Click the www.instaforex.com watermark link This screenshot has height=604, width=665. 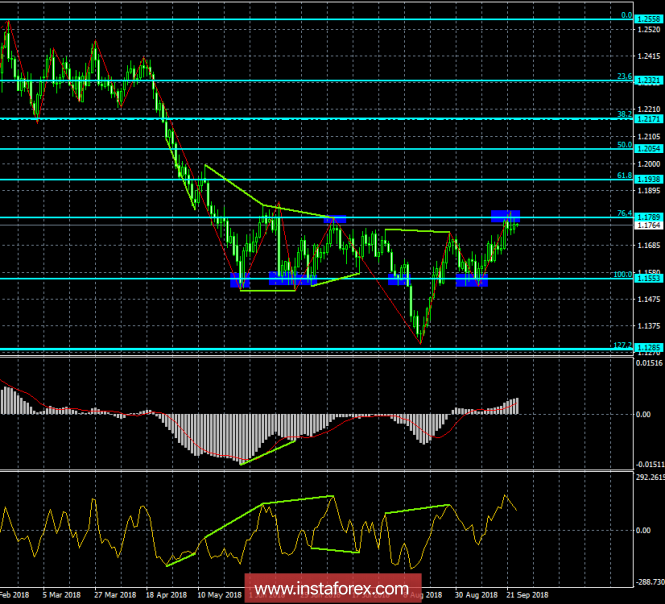coord(333,587)
